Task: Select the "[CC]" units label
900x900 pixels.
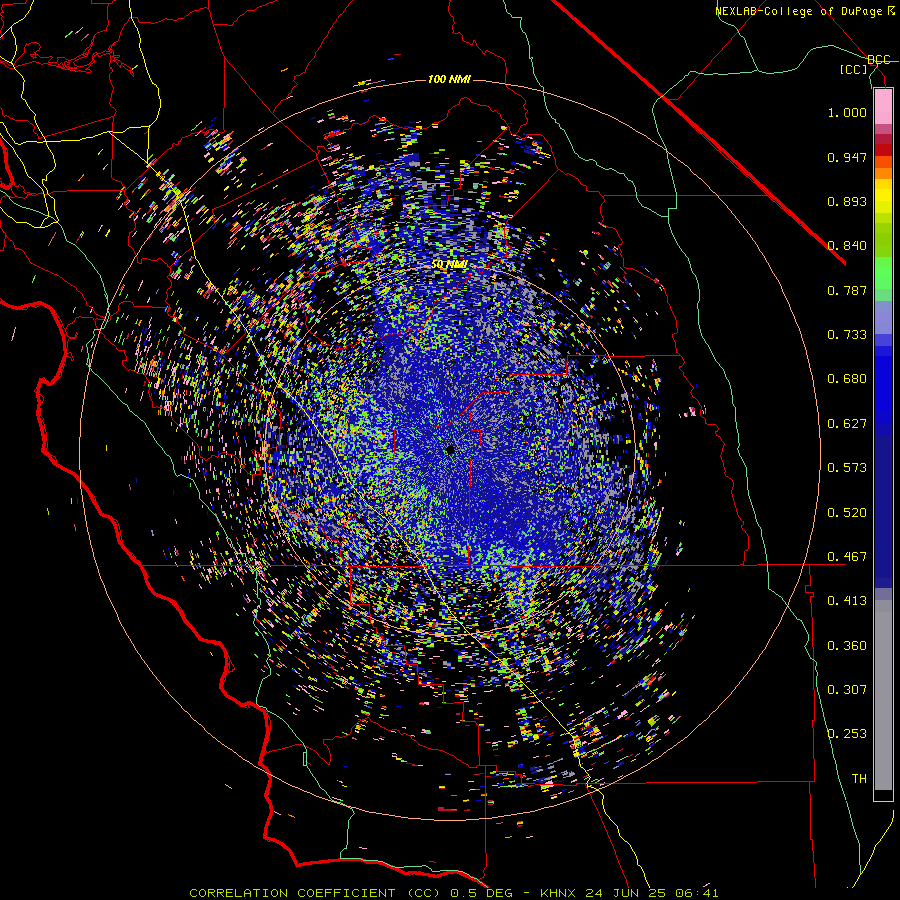Action: point(854,69)
